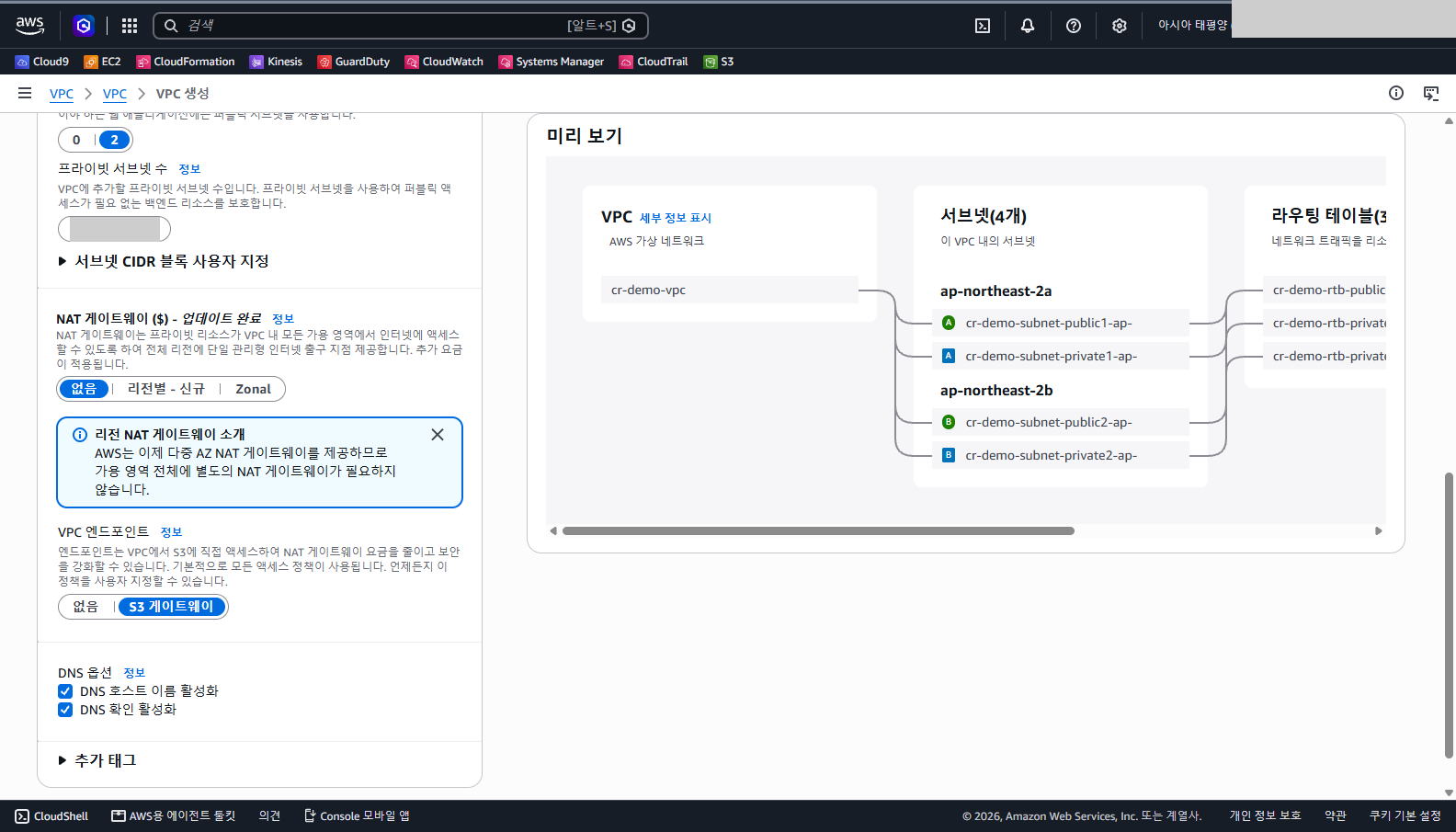Open the notifications bell
The height and width of the screenshot is (832, 1456).
1028,26
